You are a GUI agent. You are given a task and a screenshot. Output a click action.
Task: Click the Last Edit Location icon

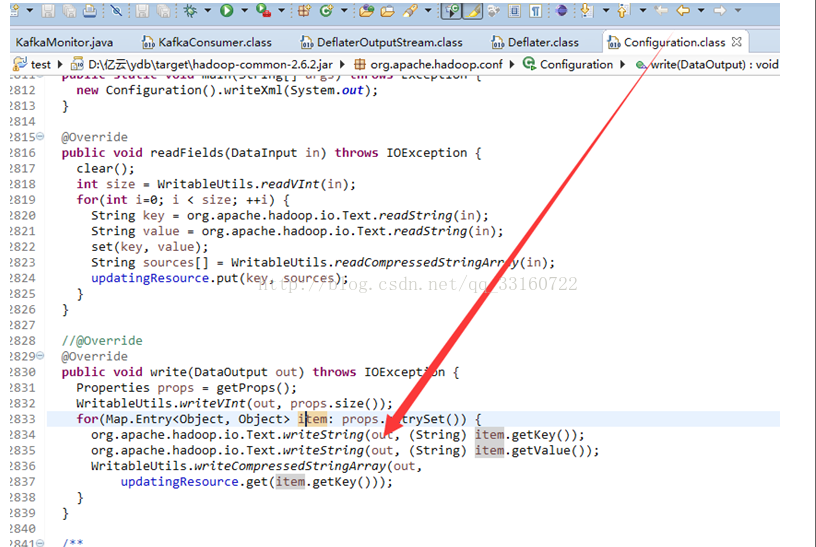[x=661, y=10]
